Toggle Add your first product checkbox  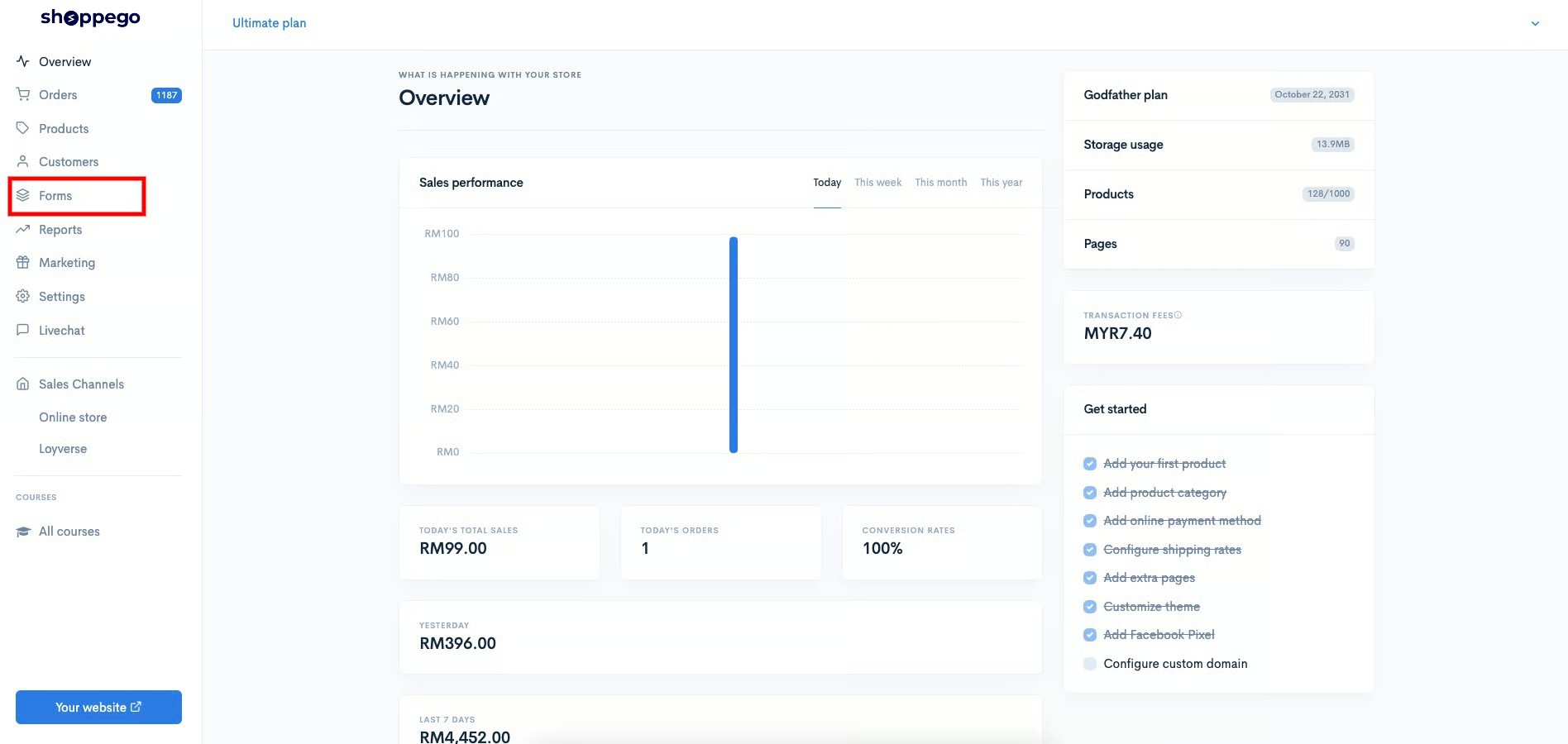point(1090,464)
